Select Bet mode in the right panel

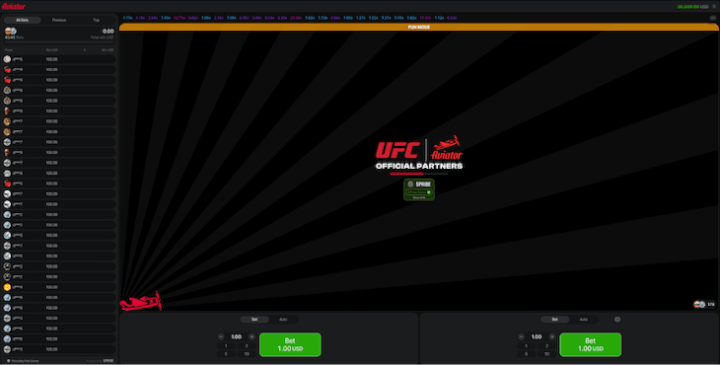pos(555,319)
